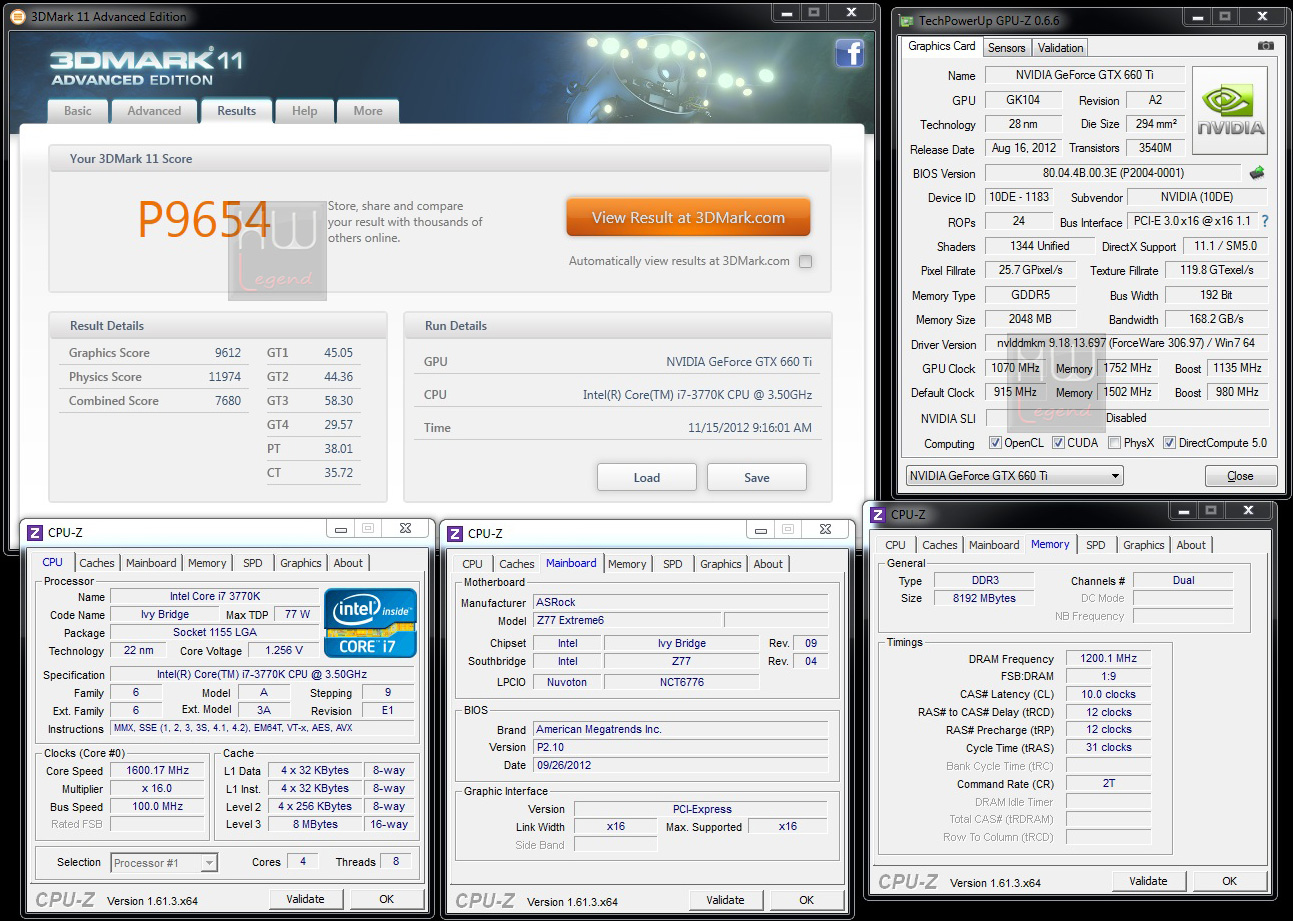Image resolution: width=1293 pixels, height=921 pixels.
Task: Click Combined Score value 7680
Action: coord(227,401)
